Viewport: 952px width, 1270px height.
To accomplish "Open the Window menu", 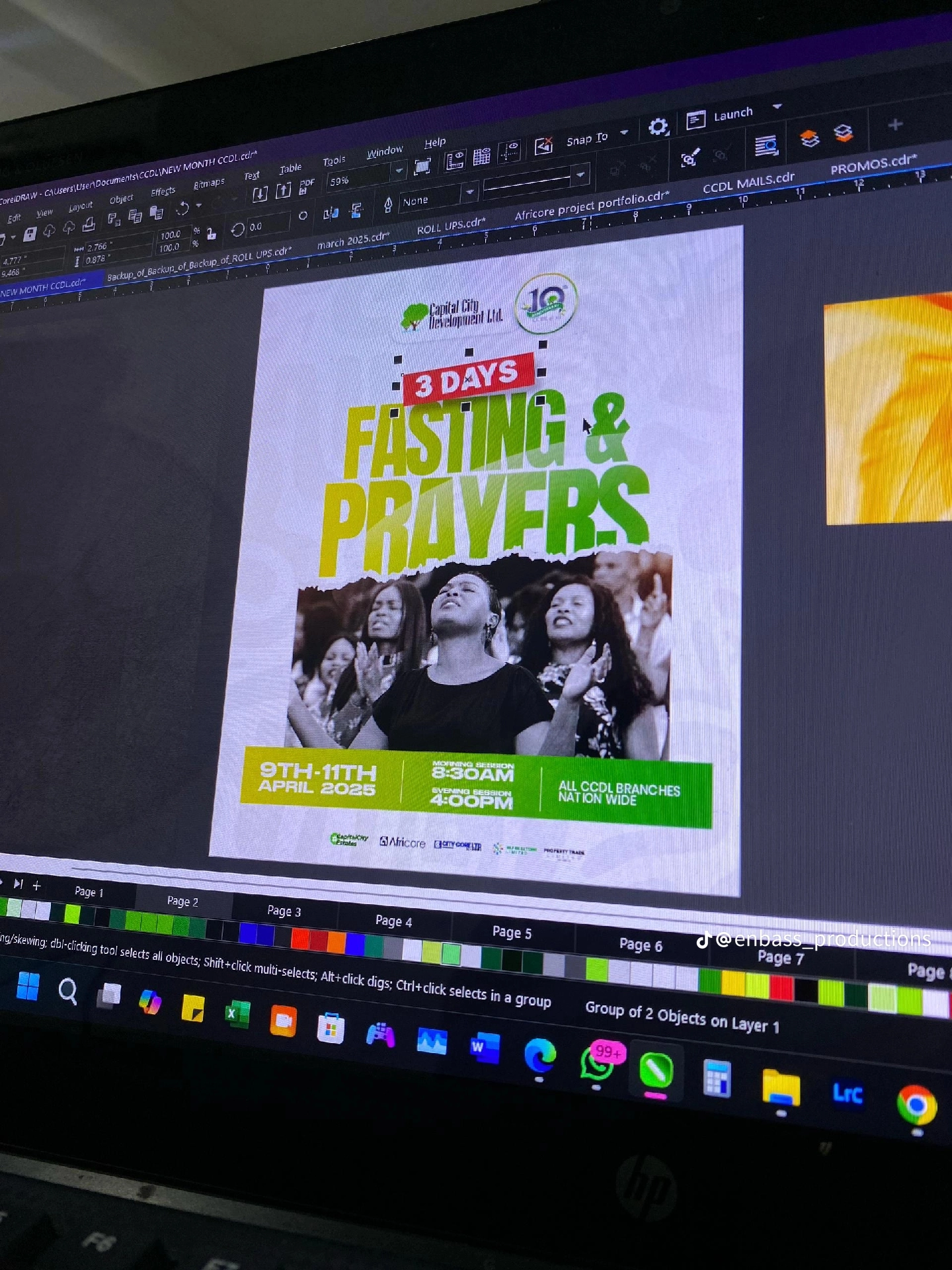I will tap(385, 151).
